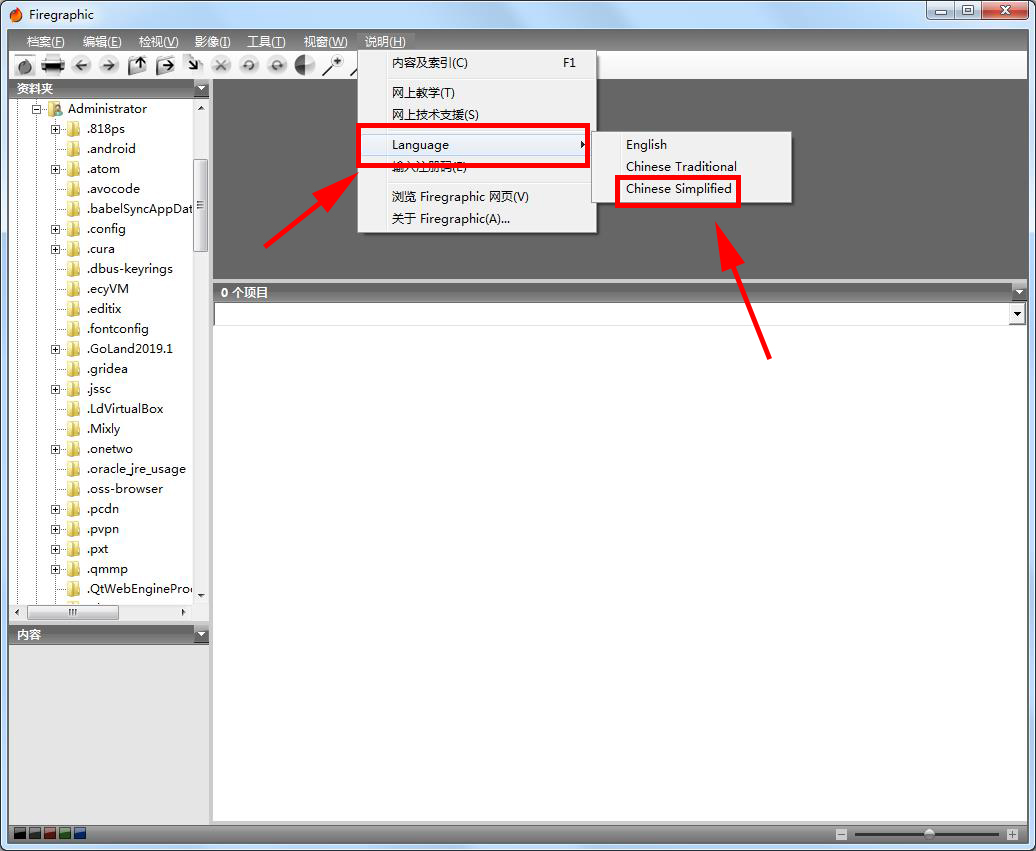Open the 内容 panel dropdown arrow
The height and width of the screenshot is (851, 1036).
point(202,634)
